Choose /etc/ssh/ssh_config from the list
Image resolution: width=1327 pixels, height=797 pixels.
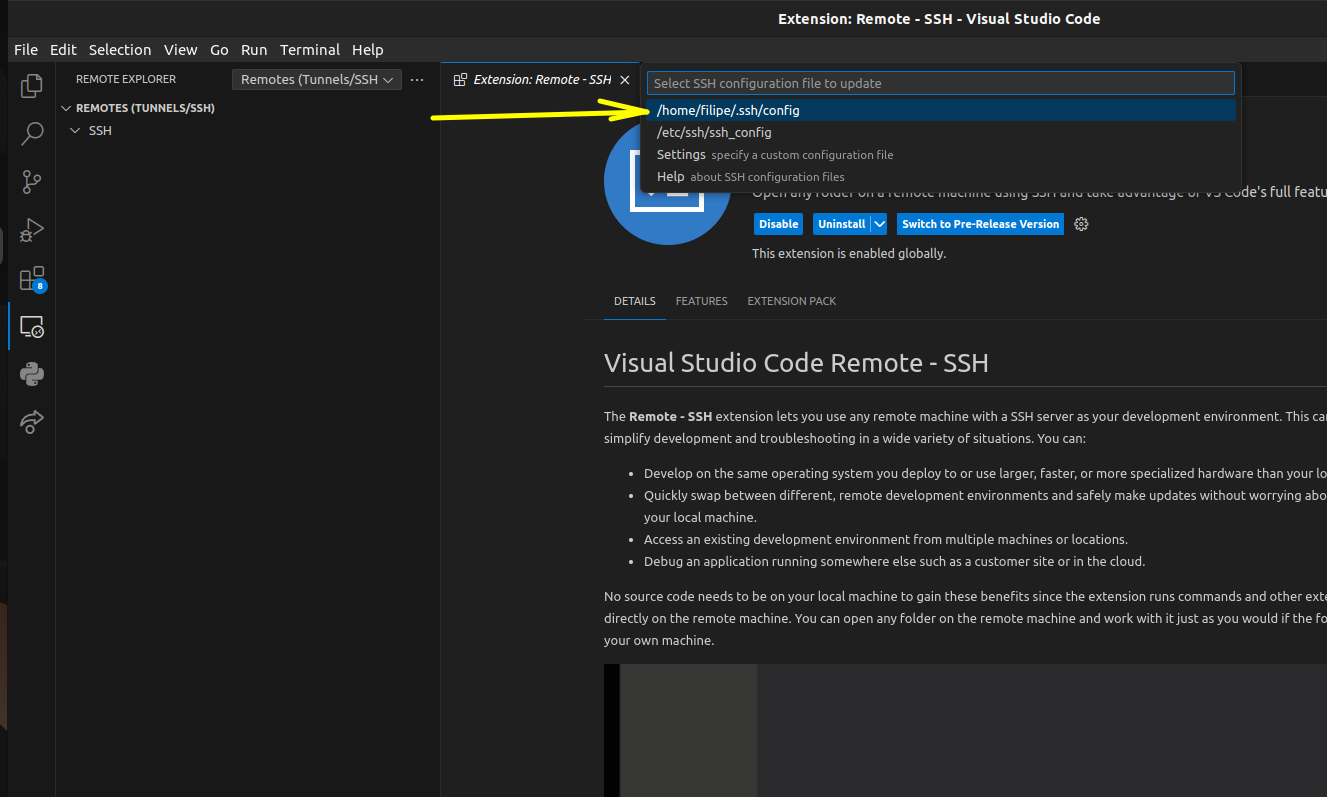pos(941,132)
